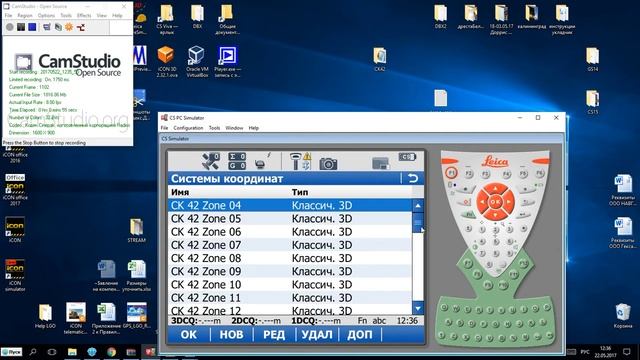Open the notification center on the taskbar

click(627, 351)
